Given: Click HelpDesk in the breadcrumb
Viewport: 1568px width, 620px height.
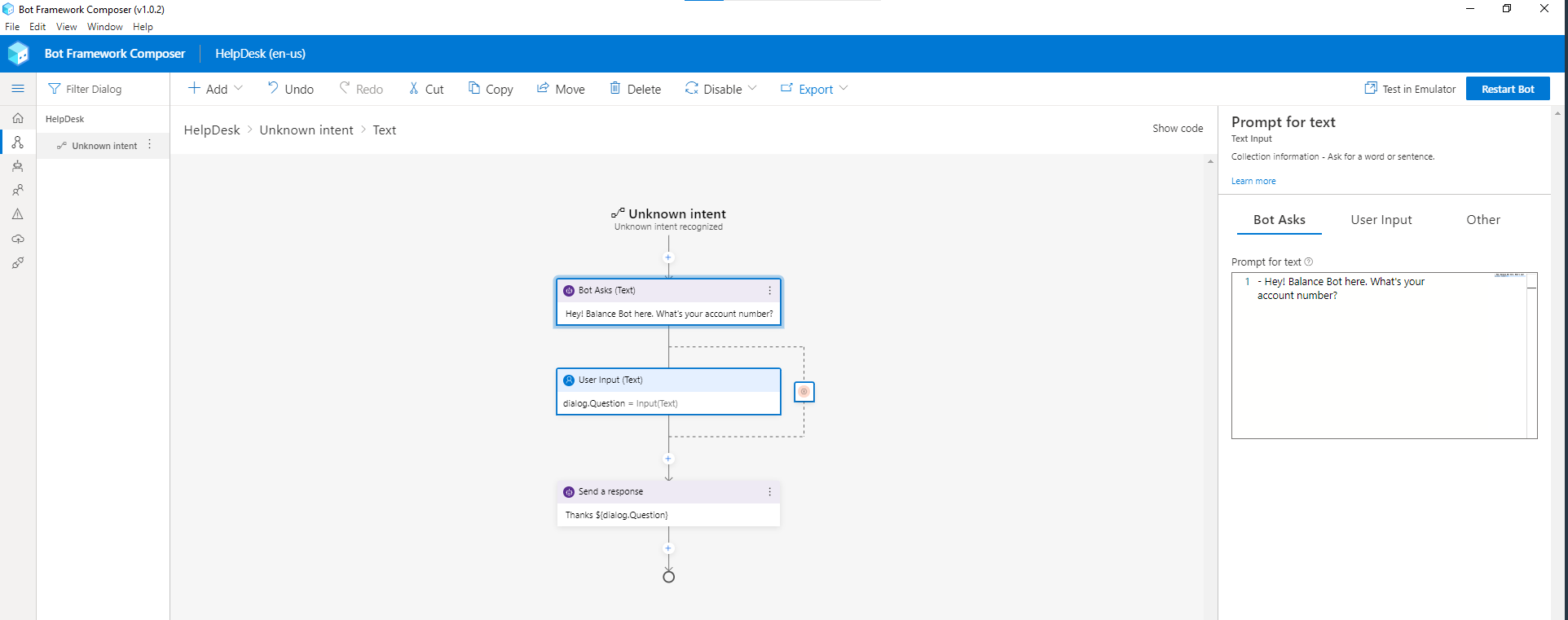Looking at the screenshot, I should [212, 130].
